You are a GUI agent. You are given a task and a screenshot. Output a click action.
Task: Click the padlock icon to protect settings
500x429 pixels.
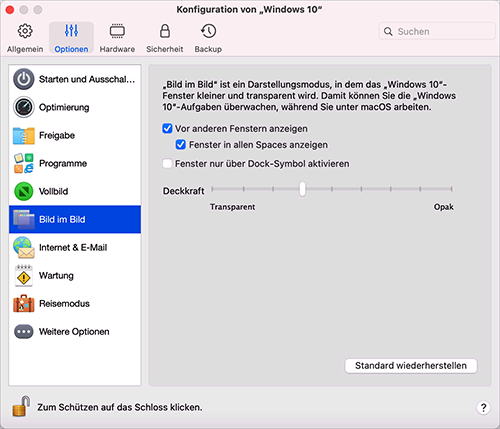click(21, 406)
